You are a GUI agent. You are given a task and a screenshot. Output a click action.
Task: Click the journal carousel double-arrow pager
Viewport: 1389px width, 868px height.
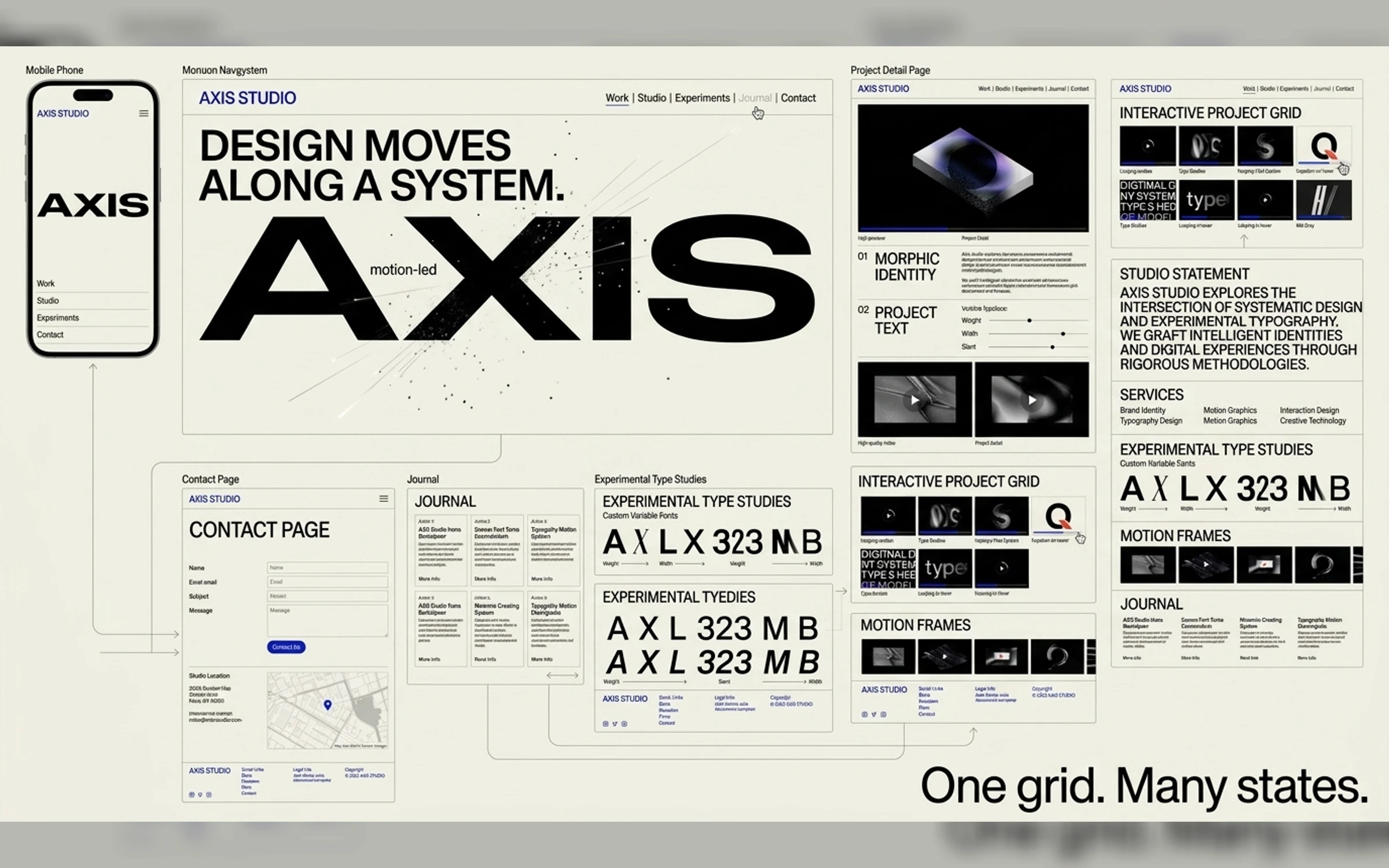(x=563, y=675)
